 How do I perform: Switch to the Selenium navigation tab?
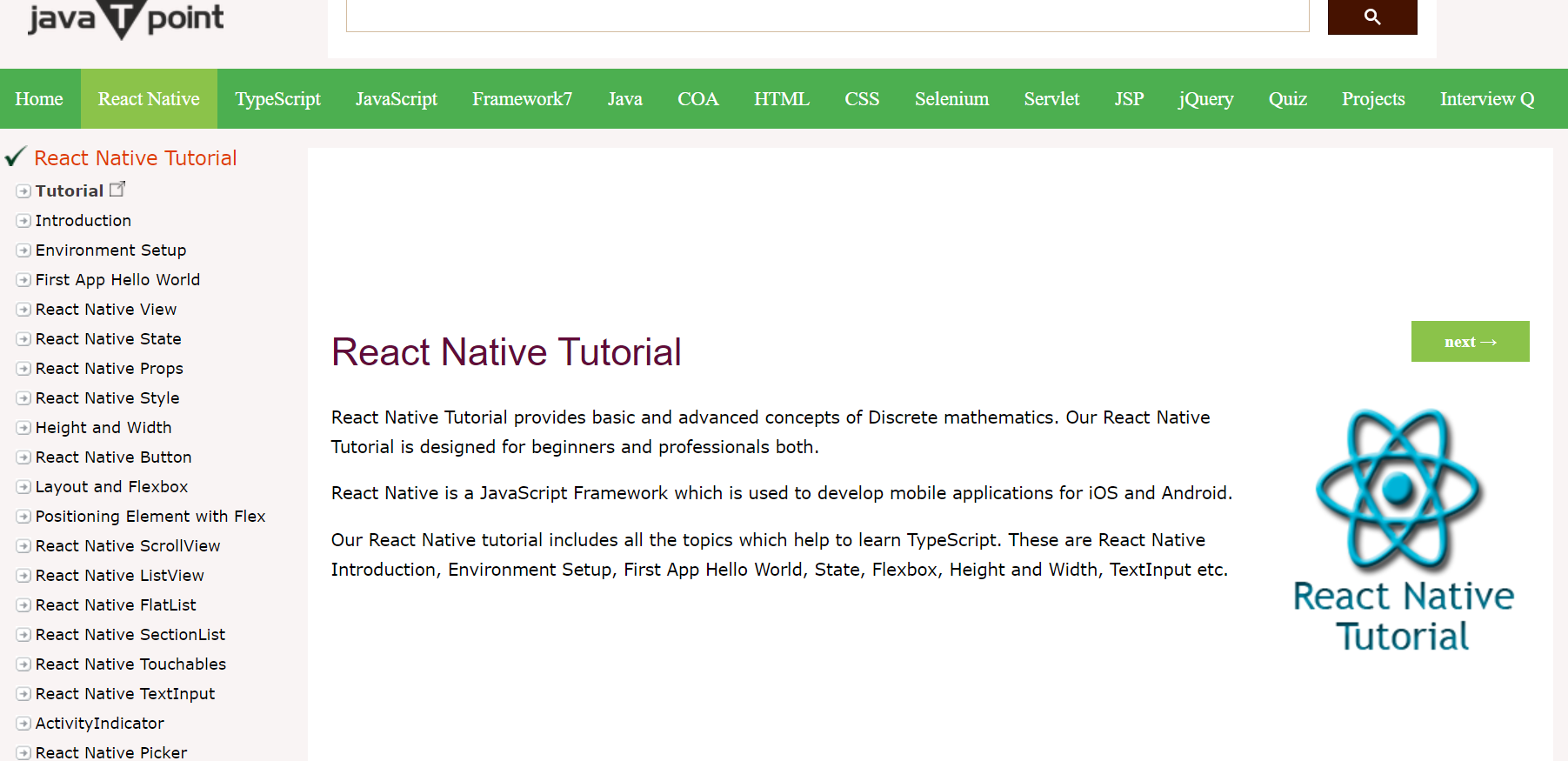(x=951, y=99)
